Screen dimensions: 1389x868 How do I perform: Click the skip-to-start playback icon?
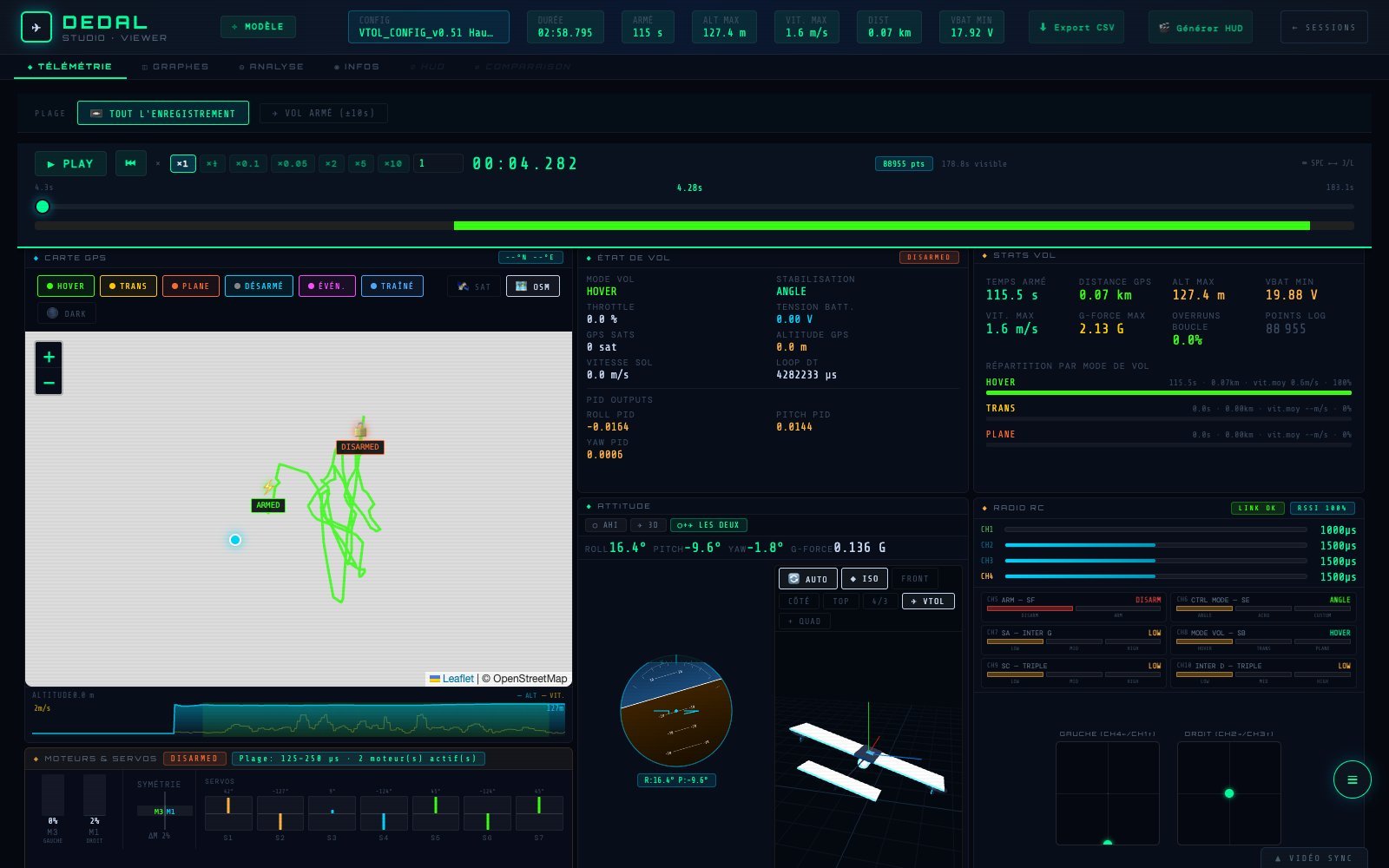[x=130, y=163]
